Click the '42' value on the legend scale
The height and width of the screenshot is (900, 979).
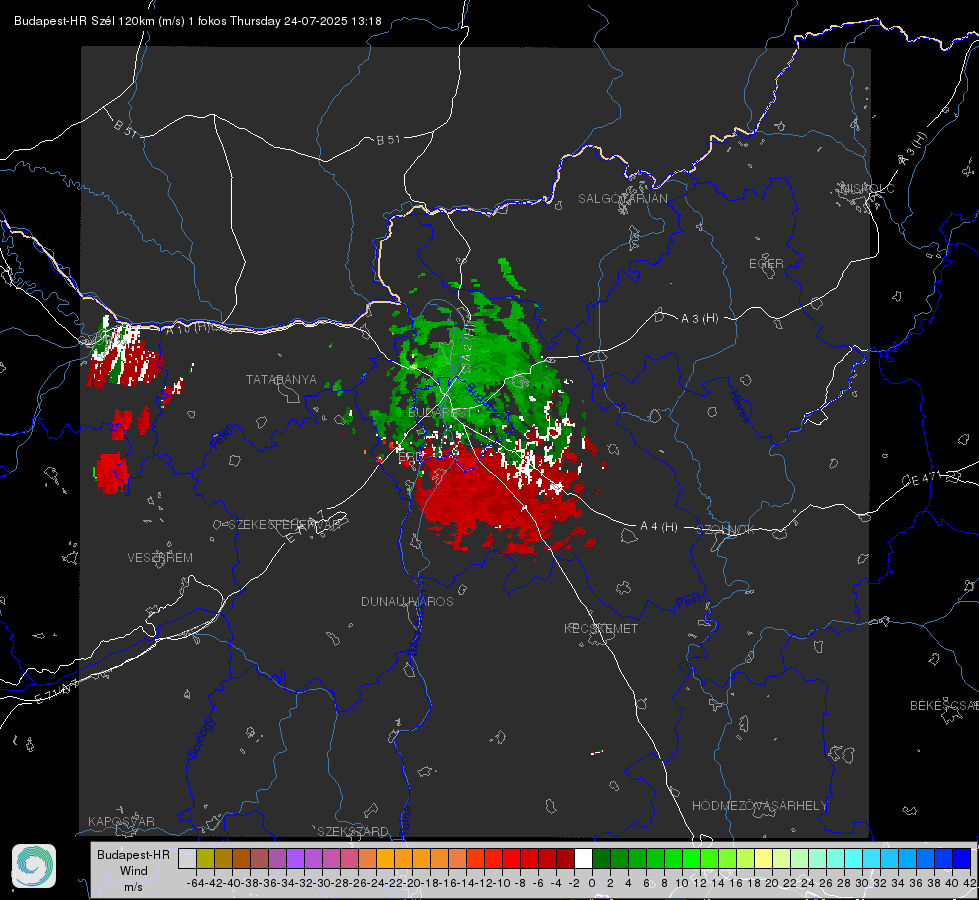[969, 883]
